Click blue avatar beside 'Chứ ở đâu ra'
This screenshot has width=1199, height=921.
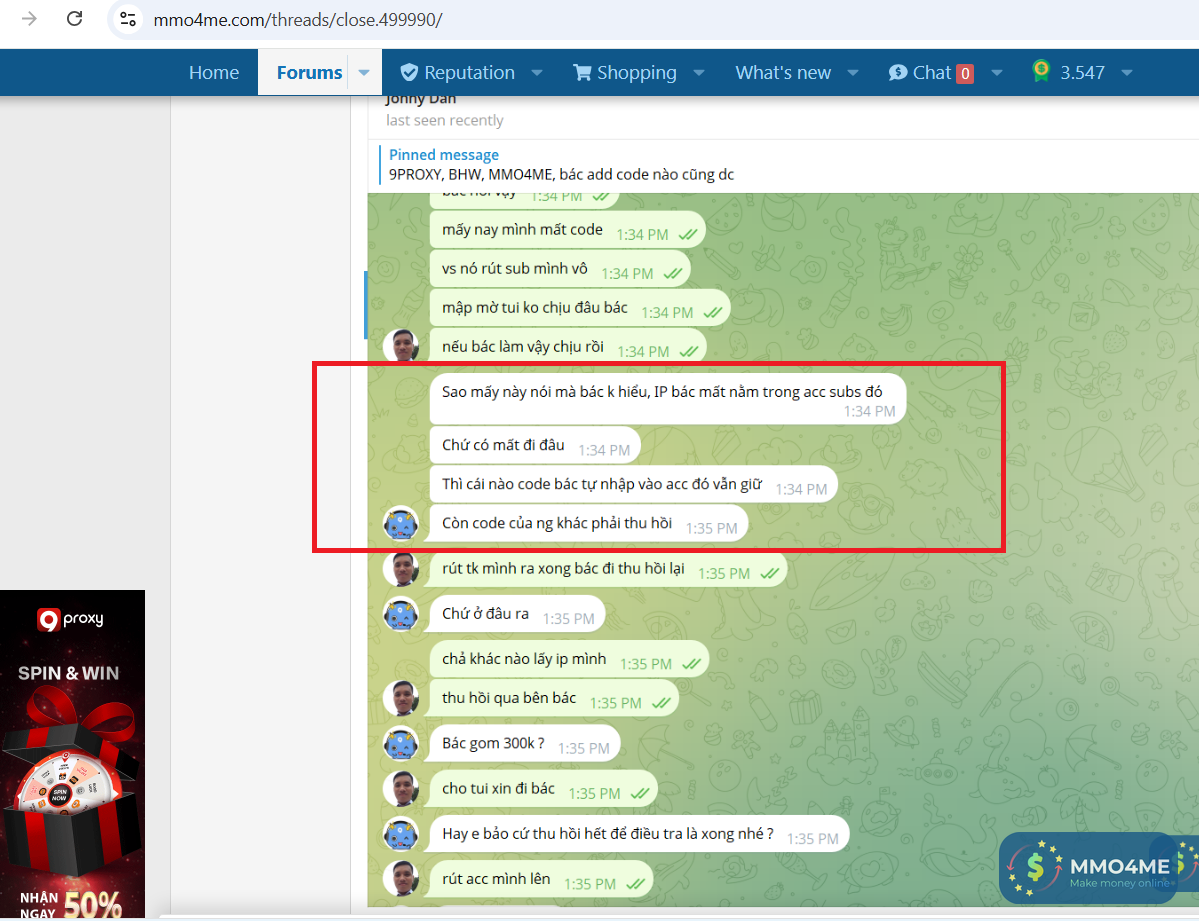pyautogui.click(x=401, y=615)
